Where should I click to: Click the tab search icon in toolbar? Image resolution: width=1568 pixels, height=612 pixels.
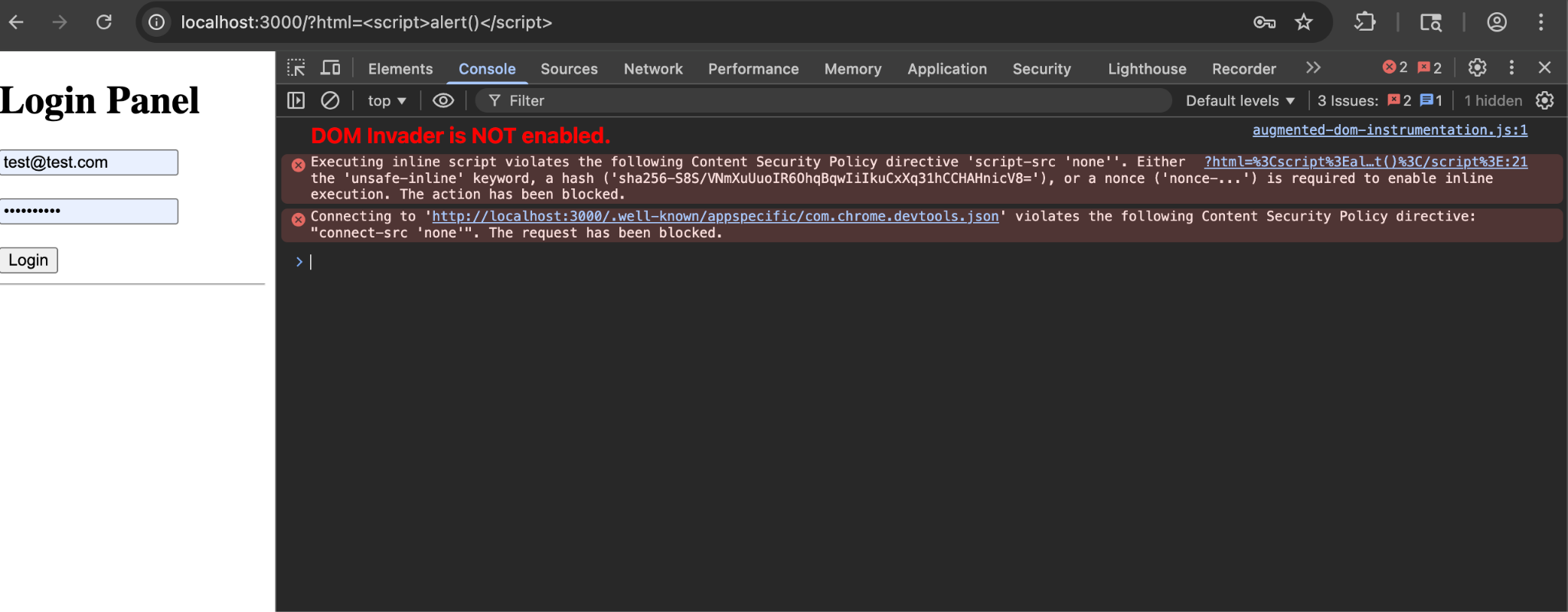point(1430,22)
